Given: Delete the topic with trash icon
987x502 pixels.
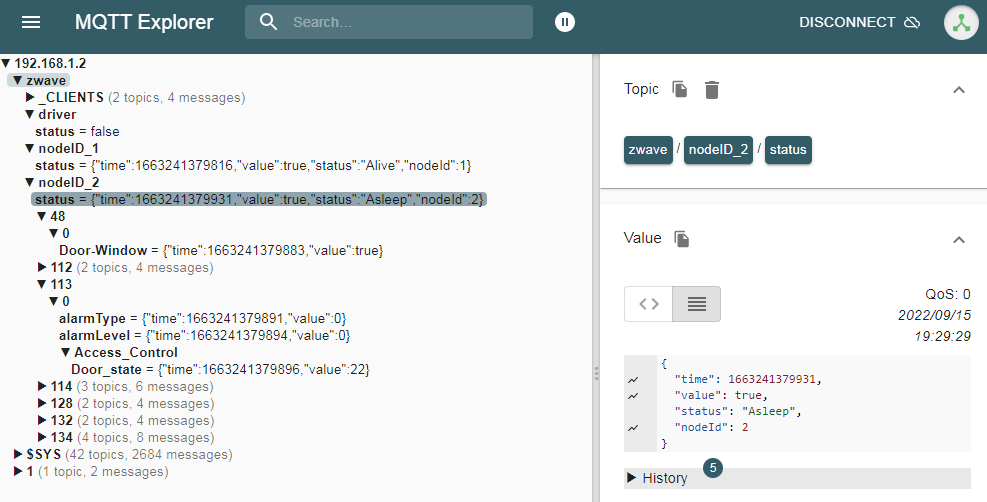Looking at the screenshot, I should pos(712,90).
